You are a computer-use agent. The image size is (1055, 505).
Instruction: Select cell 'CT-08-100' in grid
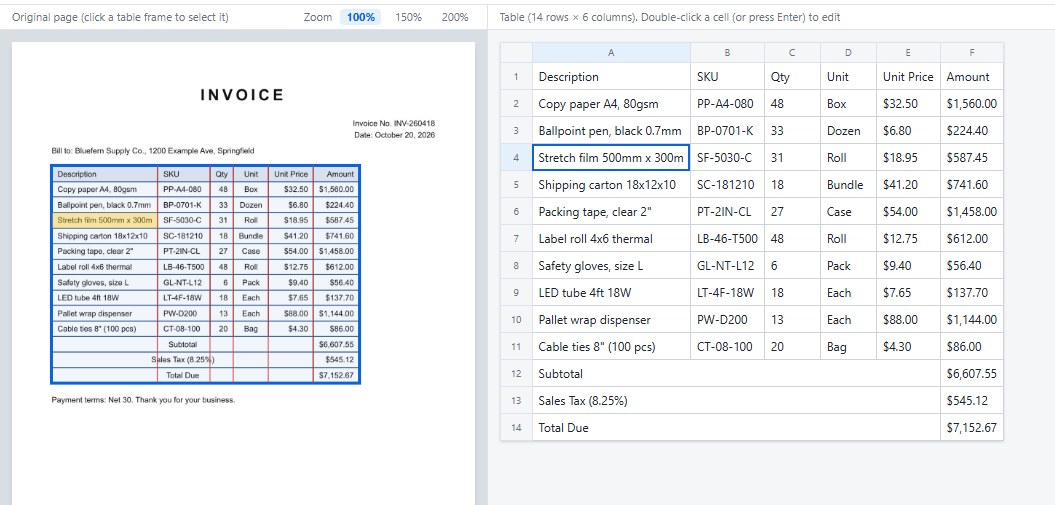click(x=727, y=347)
